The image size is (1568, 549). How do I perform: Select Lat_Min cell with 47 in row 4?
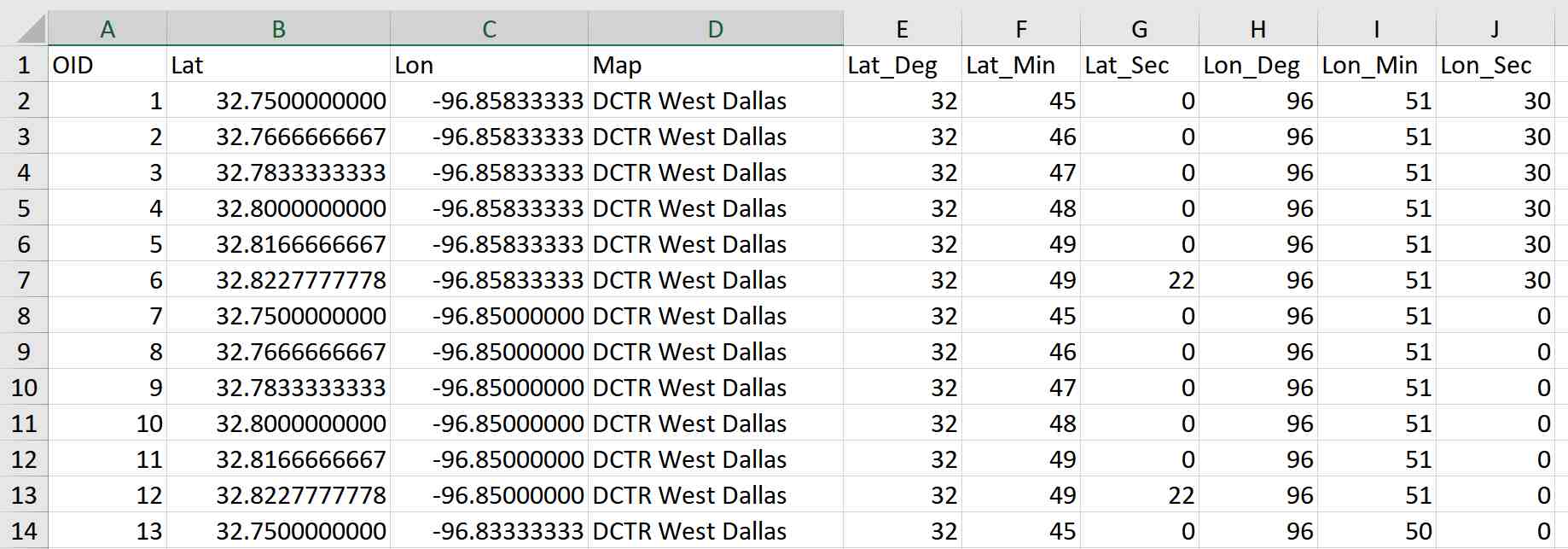tap(1020, 172)
